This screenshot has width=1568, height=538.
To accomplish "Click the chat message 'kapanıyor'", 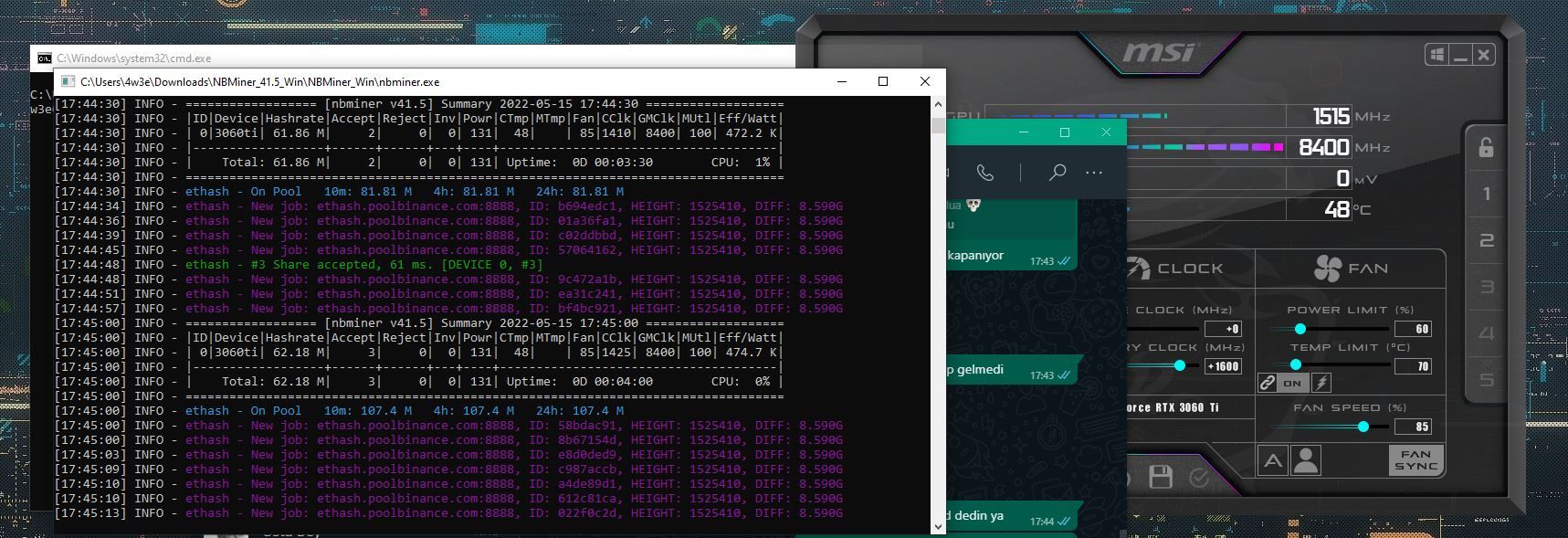I will (x=975, y=255).
